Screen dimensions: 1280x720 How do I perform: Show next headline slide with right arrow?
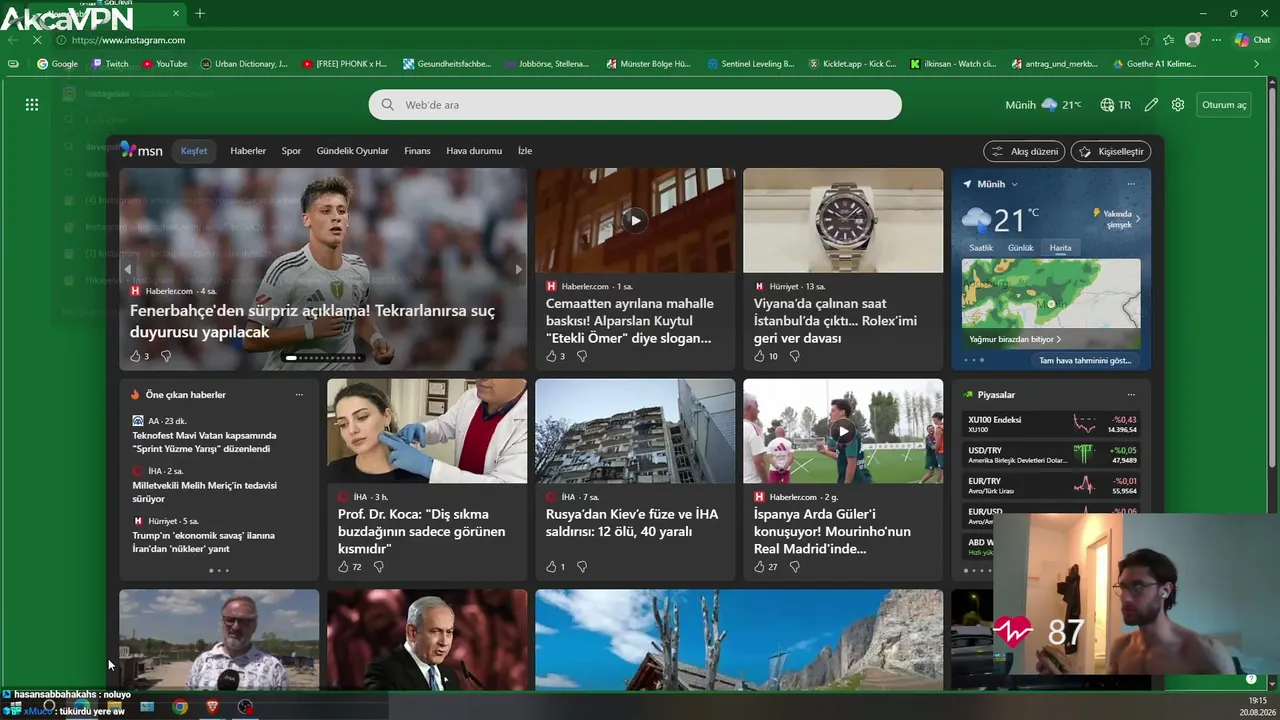click(518, 269)
